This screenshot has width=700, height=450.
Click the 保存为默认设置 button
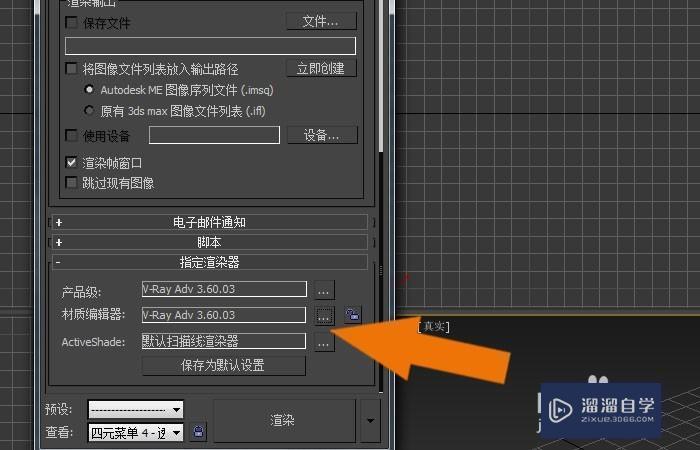click(x=223, y=365)
